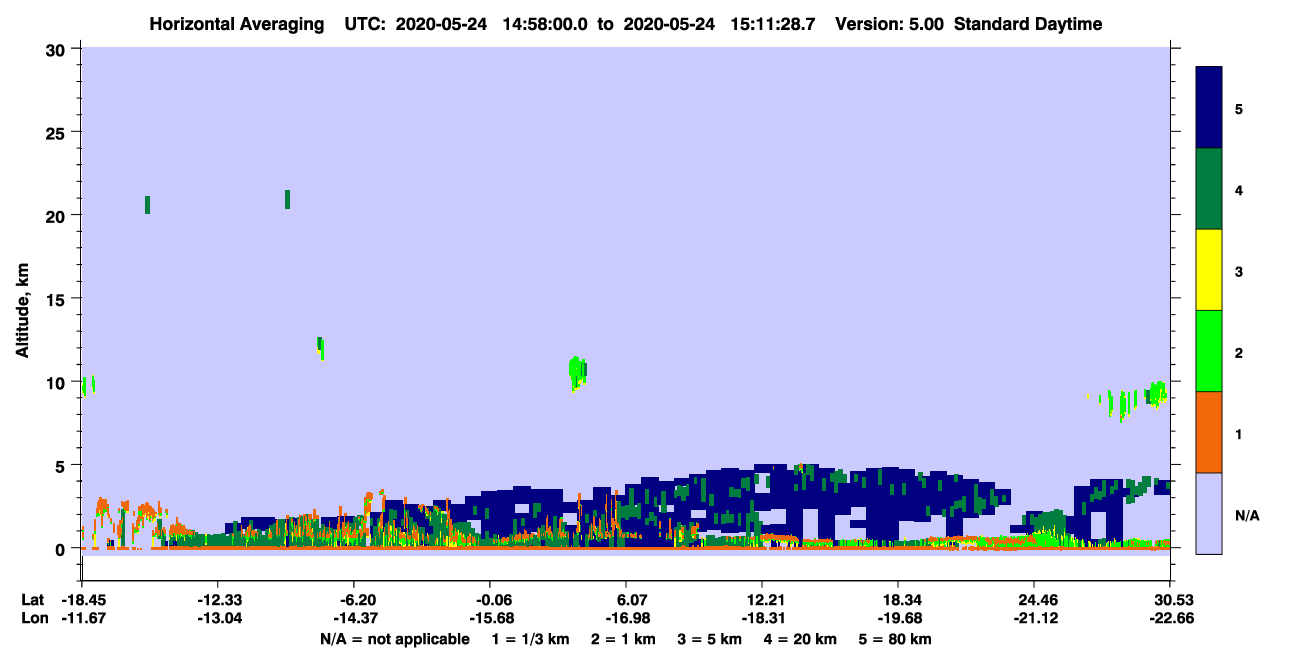
Task: Click the '1 = 1/3 km' legend note
Action: (x=531, y=639)
